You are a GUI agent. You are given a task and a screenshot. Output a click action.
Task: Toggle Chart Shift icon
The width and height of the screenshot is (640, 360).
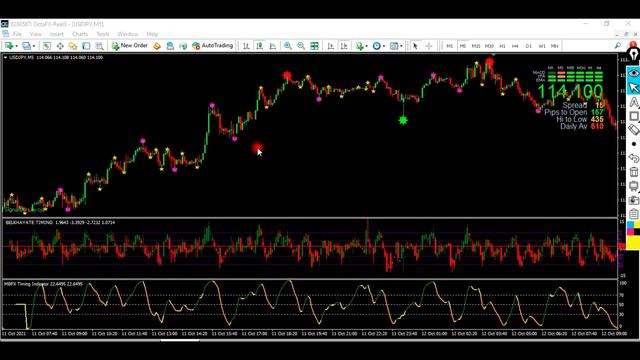(344, 46)
